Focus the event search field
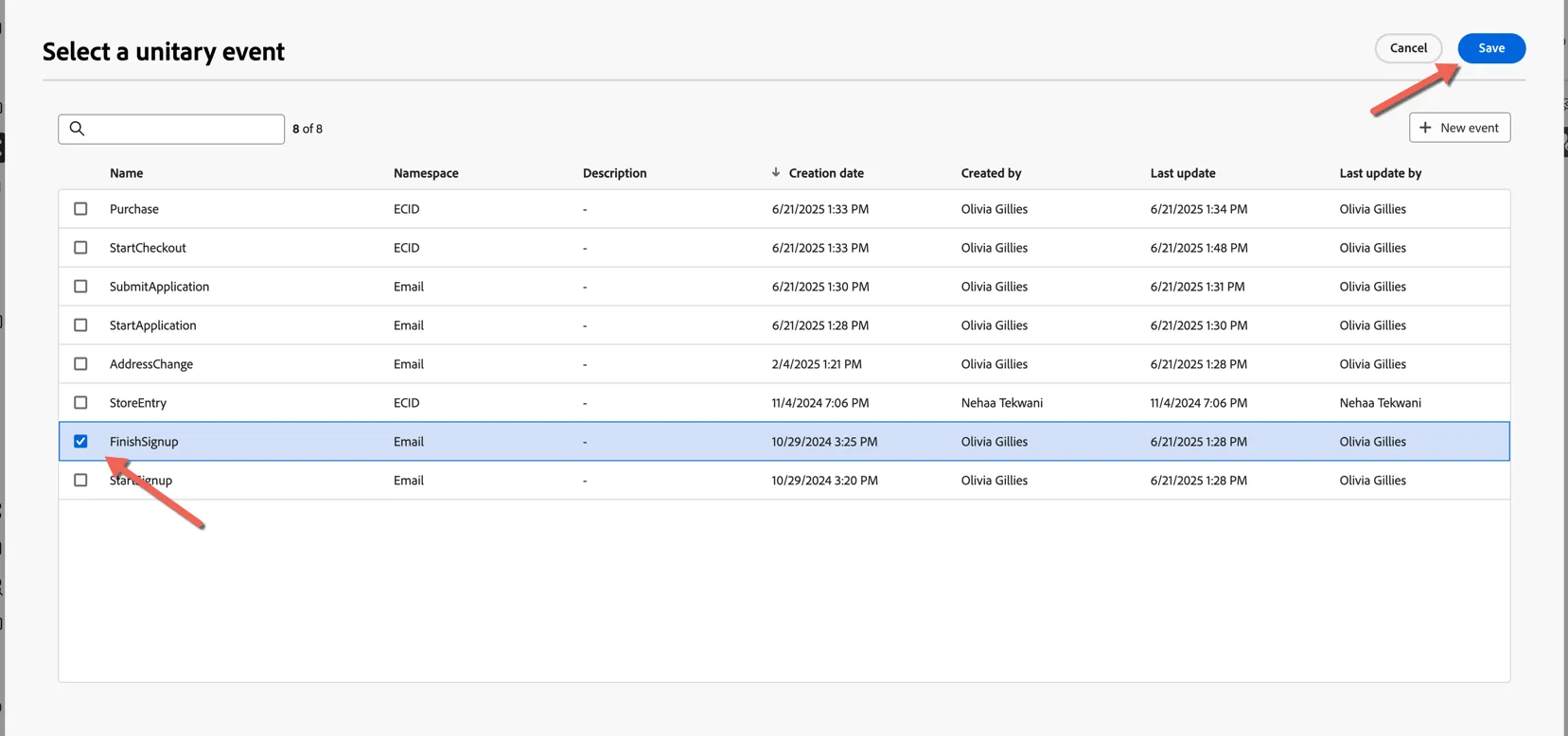Image resolution: width=1568 pixels, height=736 pixels. 171,129
